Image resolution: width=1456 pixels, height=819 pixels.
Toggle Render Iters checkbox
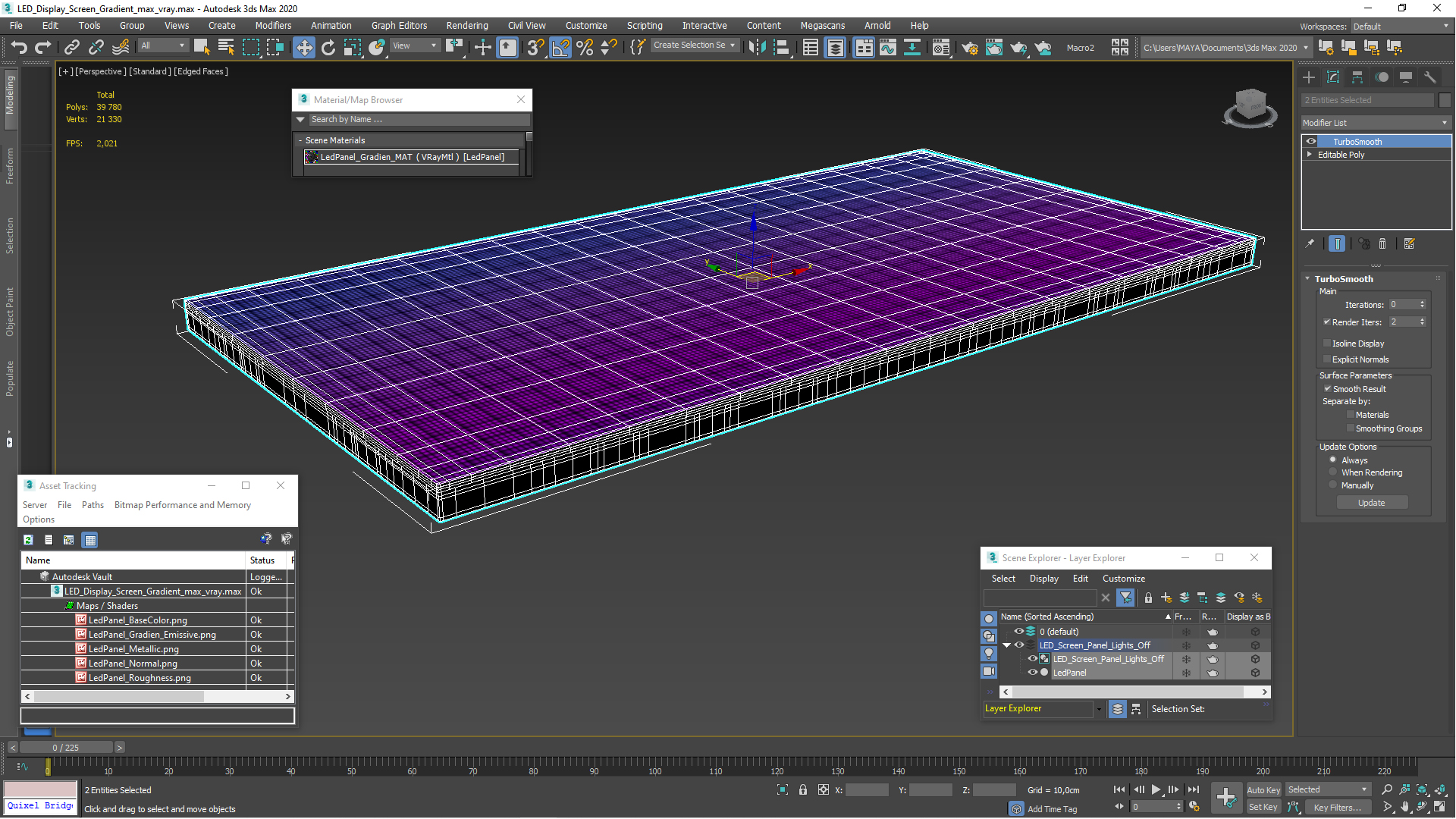1327,322
